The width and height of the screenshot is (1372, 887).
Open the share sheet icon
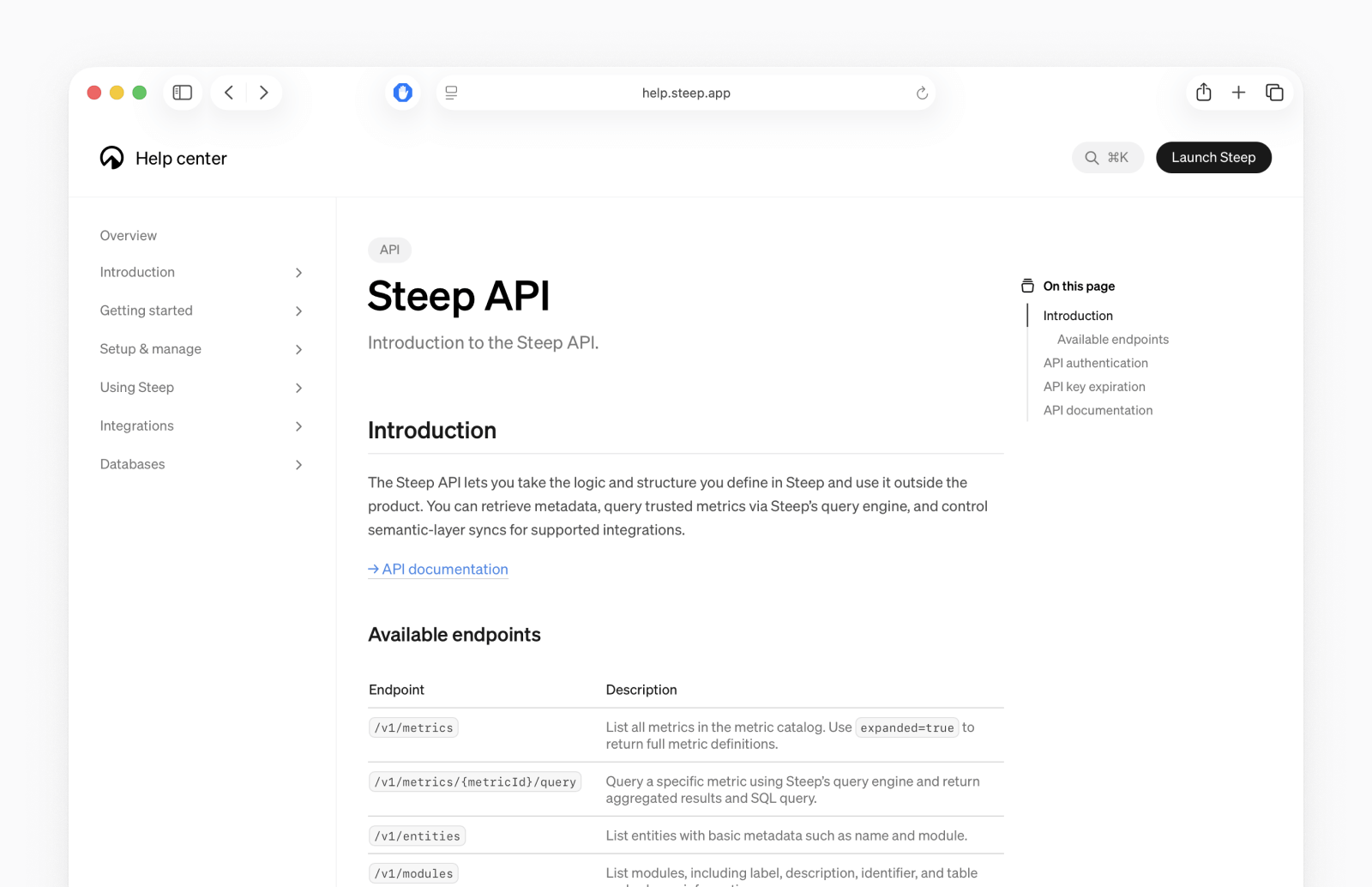1203,92
